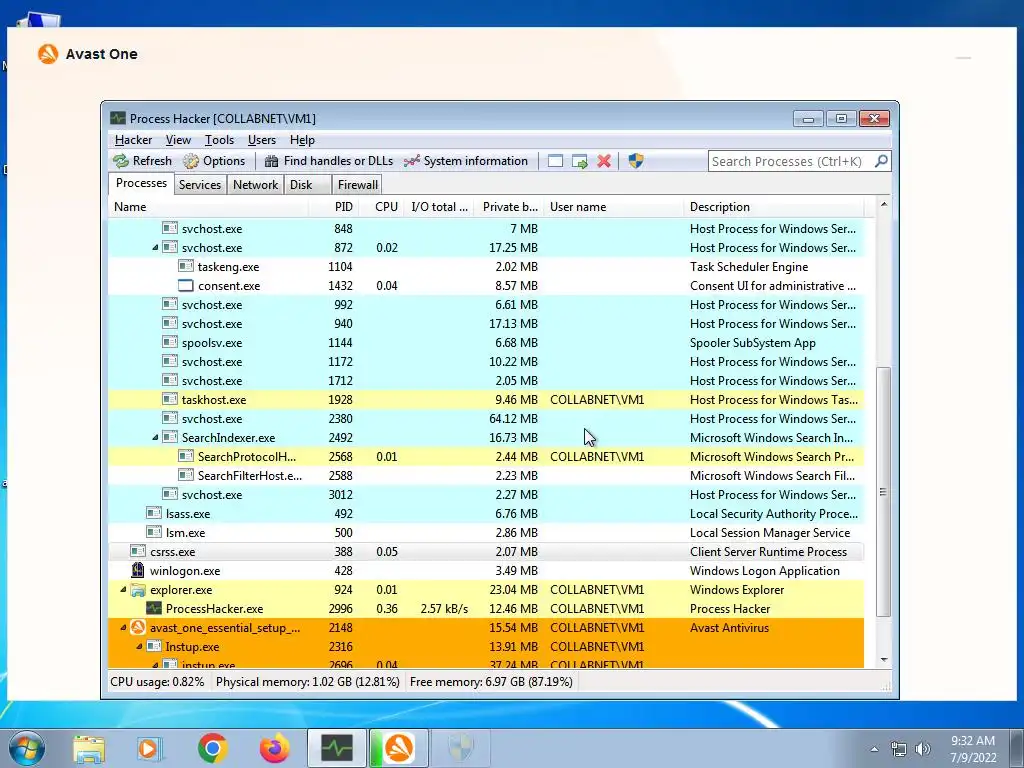Click the scrollbar down arrow
Image resolution: width=1024 pixels, height=768 pixels.
point(883,660)
